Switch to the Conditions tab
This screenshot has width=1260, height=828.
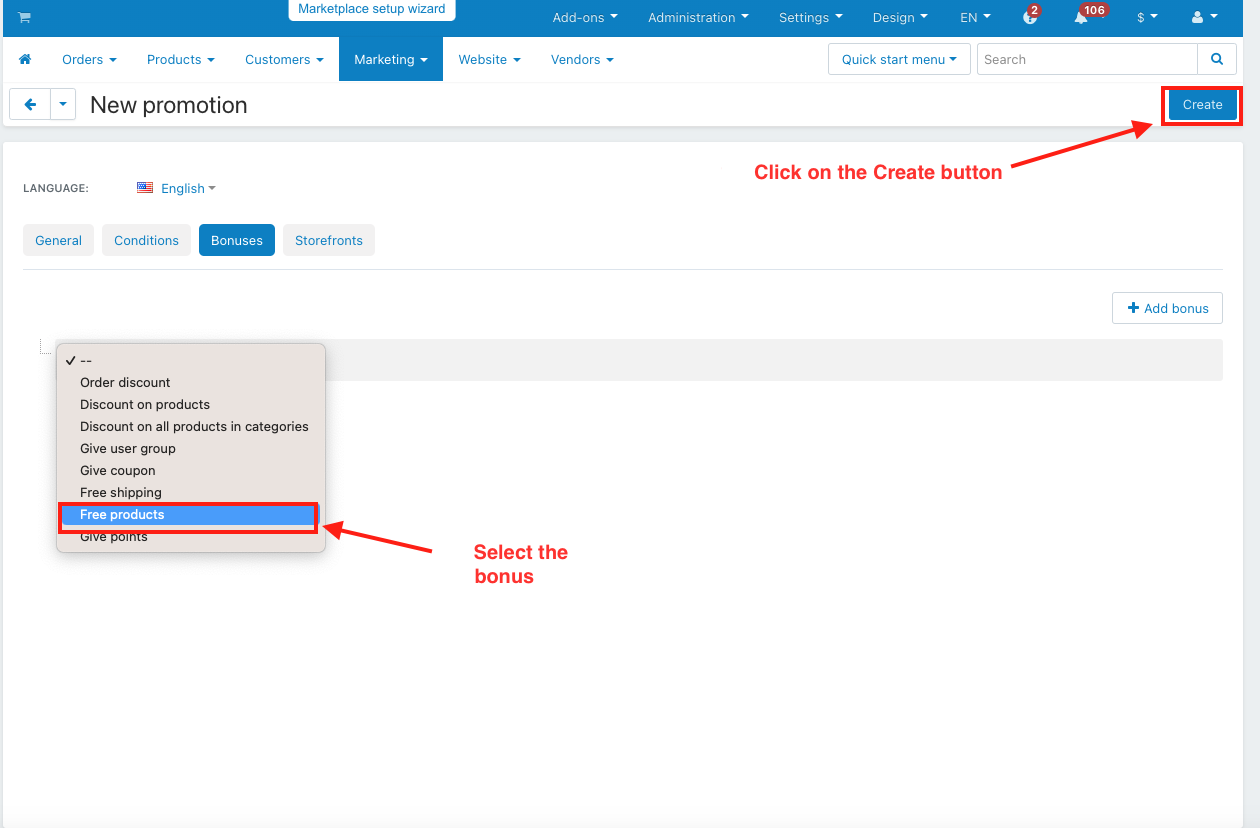point(146,240)
